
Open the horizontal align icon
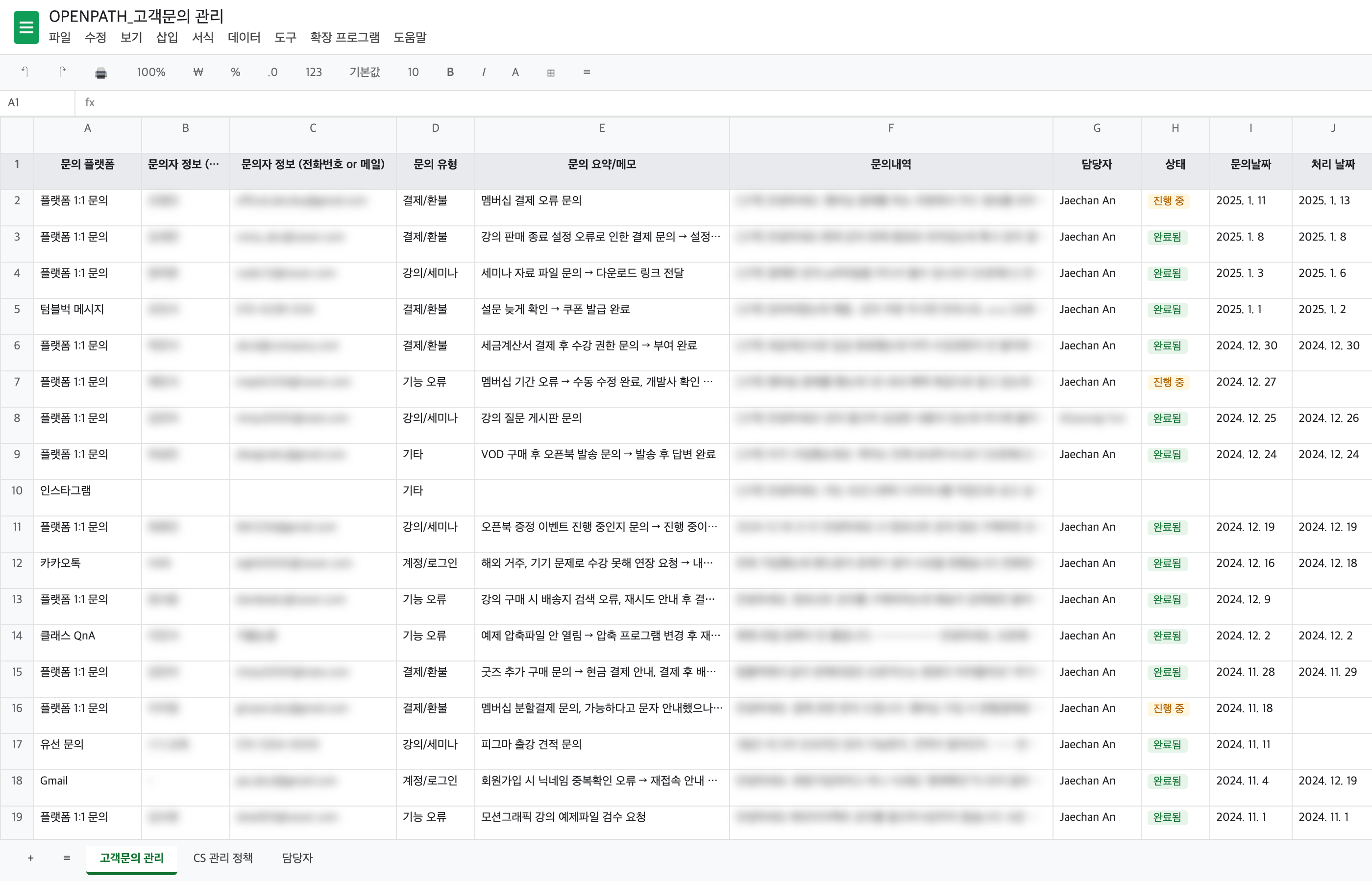[587, 72]
